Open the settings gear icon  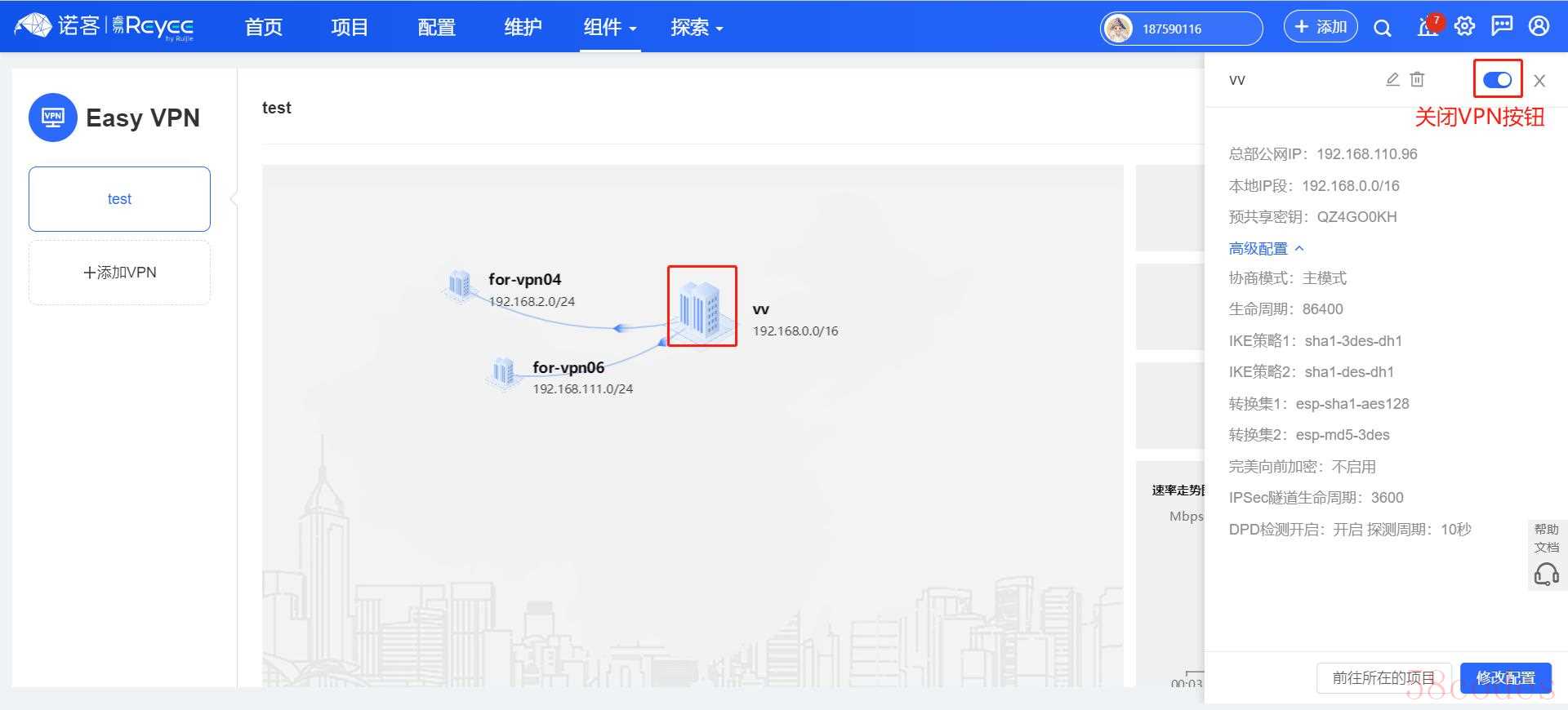pos(1464,27)
